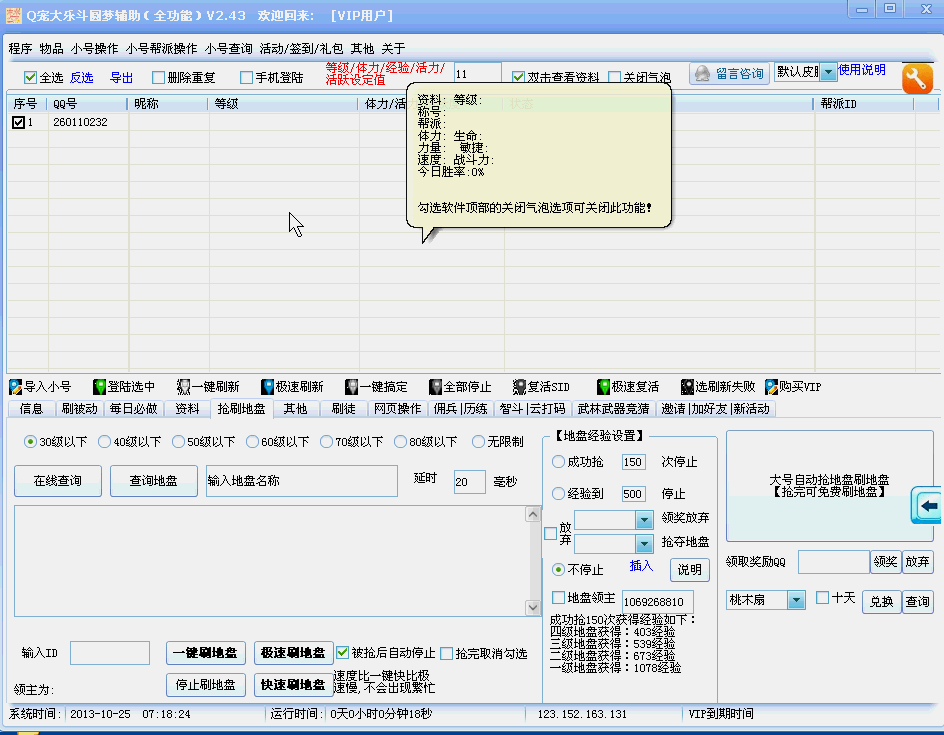
Task: Click the orange wrench tool icon
Action: (x=917, y=78)
